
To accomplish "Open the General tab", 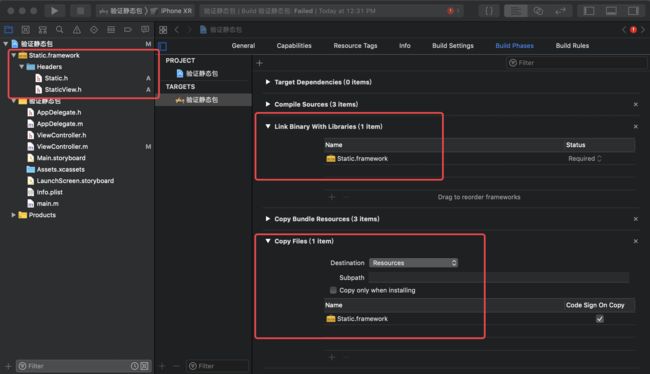I will click(x=243, y=46).
